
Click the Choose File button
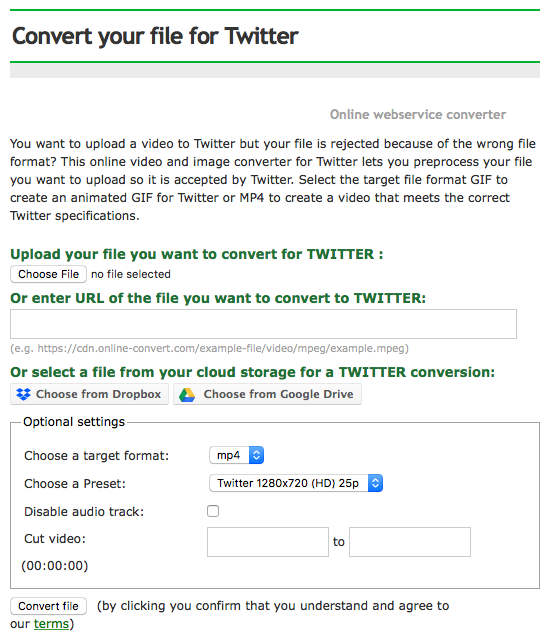click(x=48, y=274)
